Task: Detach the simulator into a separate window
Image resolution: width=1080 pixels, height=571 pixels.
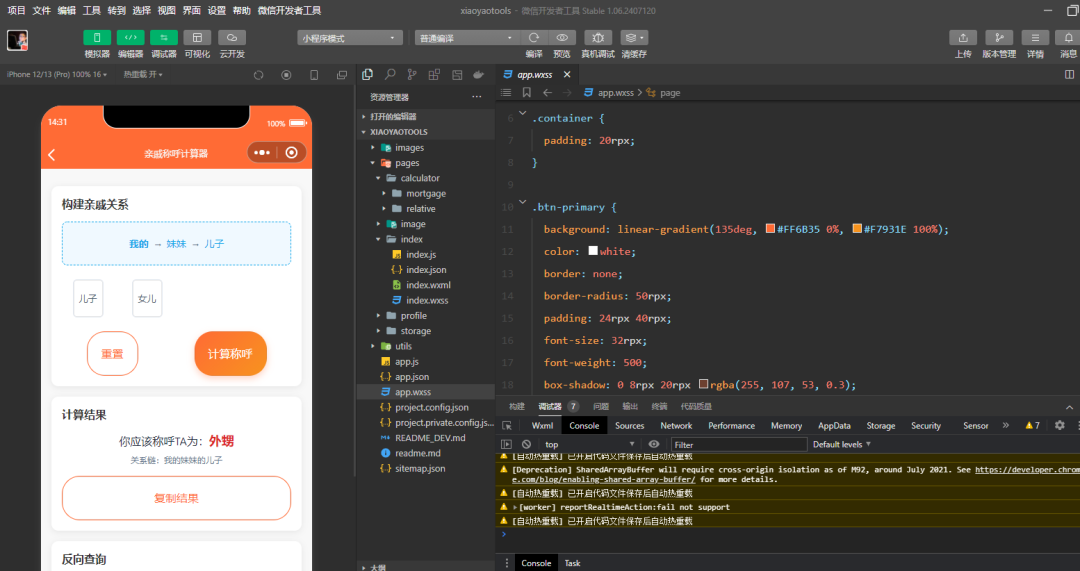Action: pos(342,75)
